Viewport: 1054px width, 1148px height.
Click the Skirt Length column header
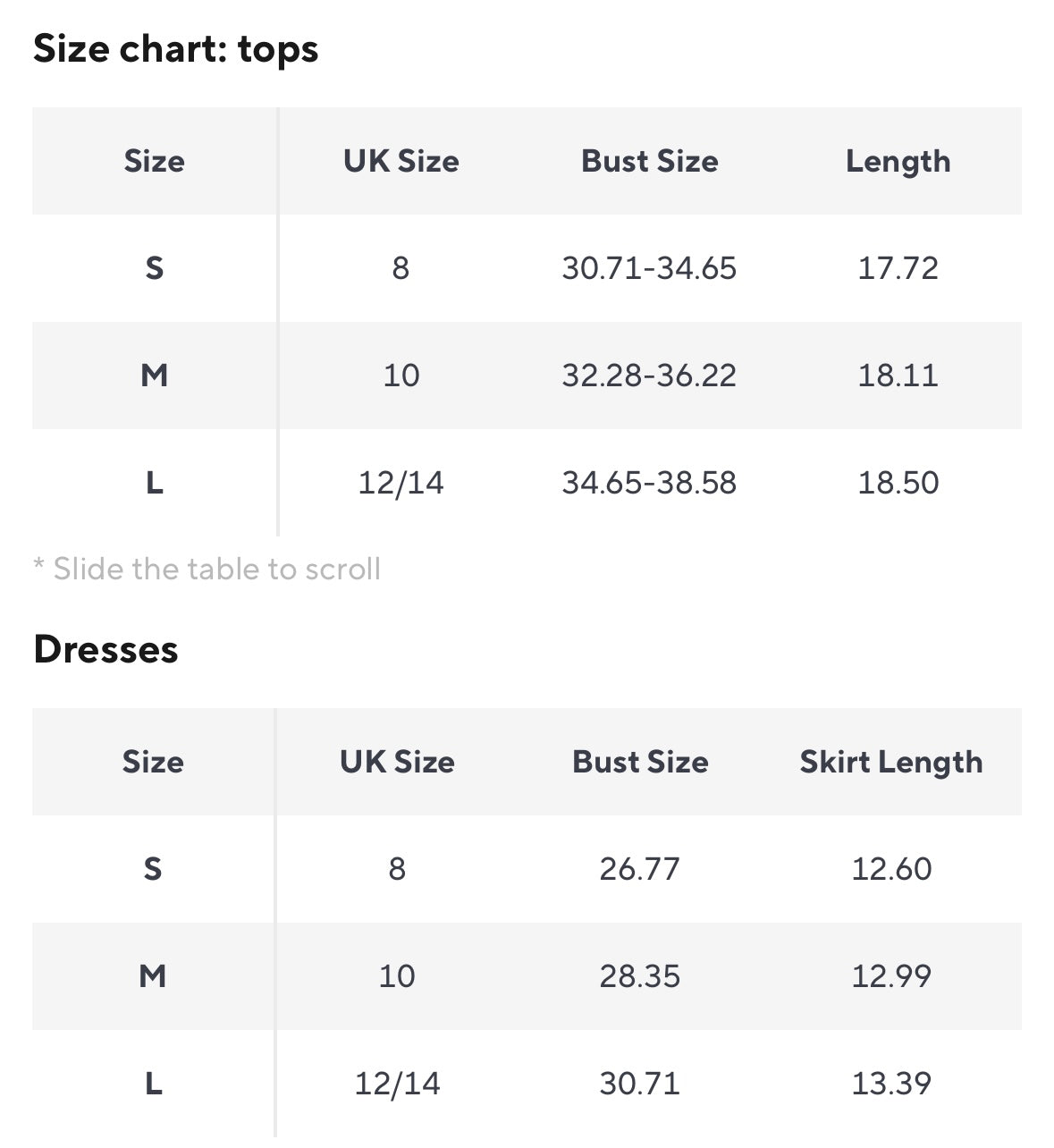coord(890,762)
